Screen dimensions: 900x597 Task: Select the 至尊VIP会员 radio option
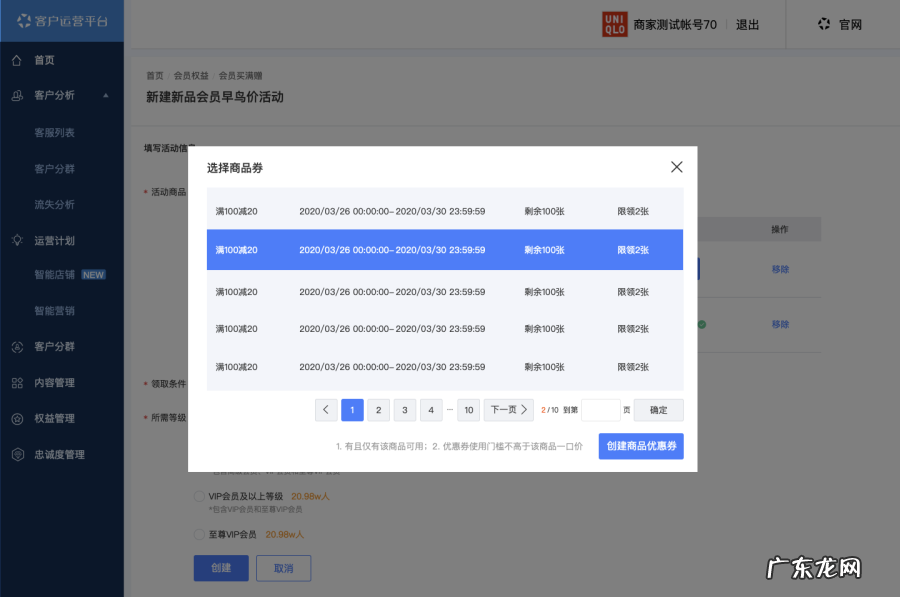click(x=201, y=534)
